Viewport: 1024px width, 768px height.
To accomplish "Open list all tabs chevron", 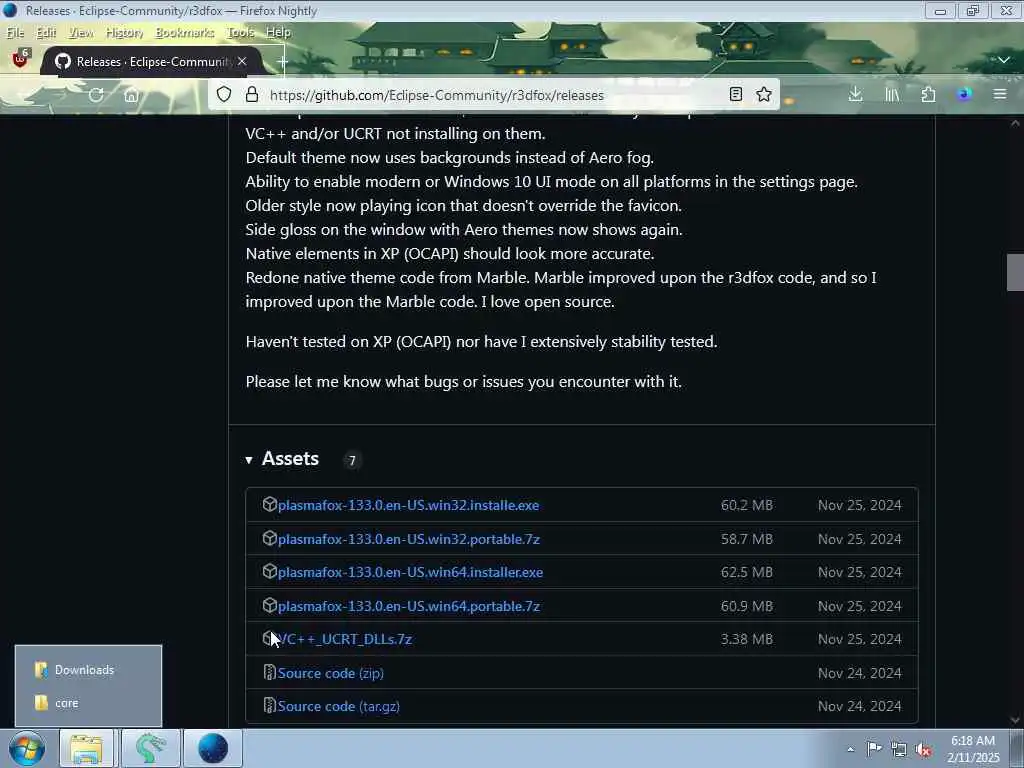I will (x=1004, y=59).
